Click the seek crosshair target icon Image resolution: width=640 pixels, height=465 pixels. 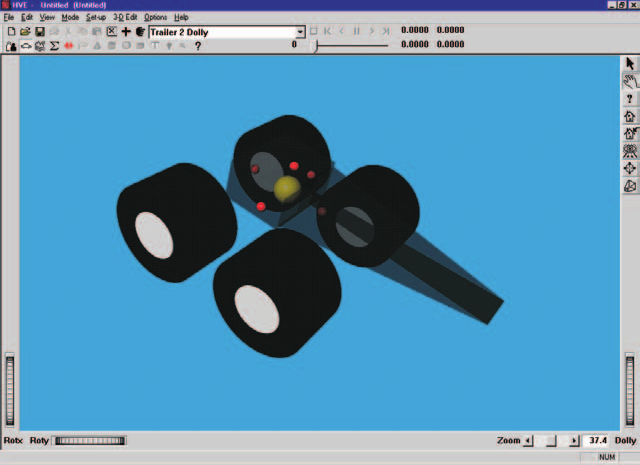click(x=630, y=168)
